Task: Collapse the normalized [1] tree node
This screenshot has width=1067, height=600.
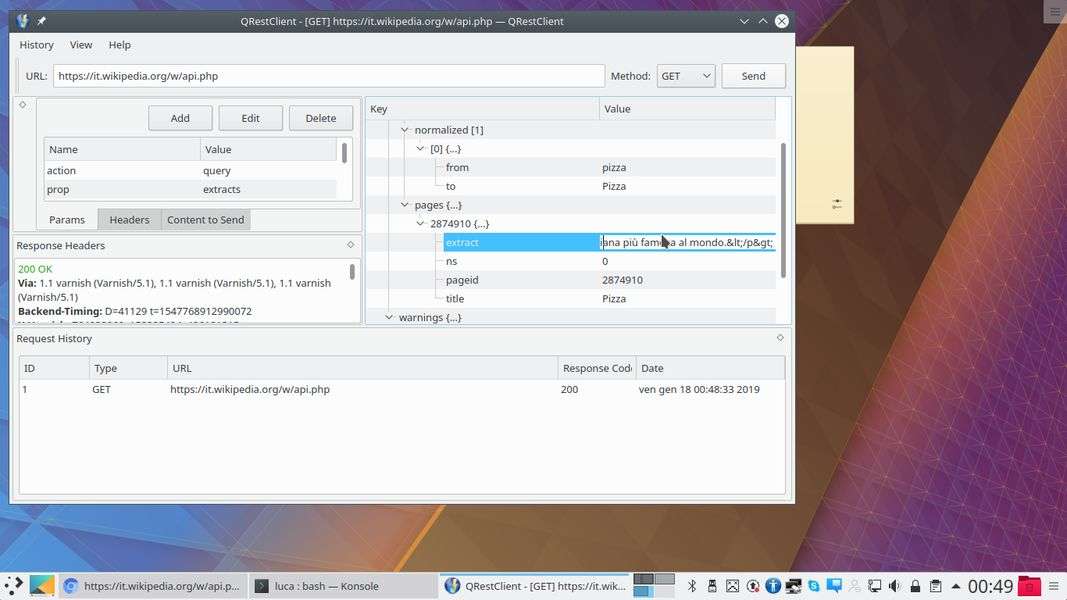Action: tap(405, 130)
